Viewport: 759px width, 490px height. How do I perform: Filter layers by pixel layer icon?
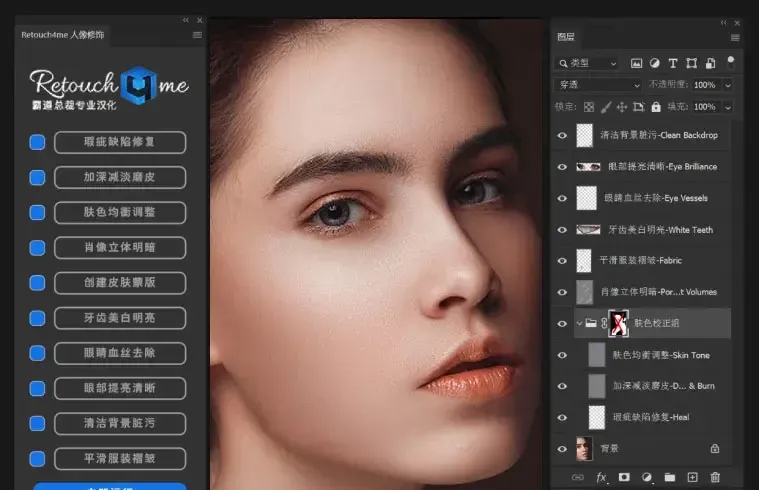636,63
